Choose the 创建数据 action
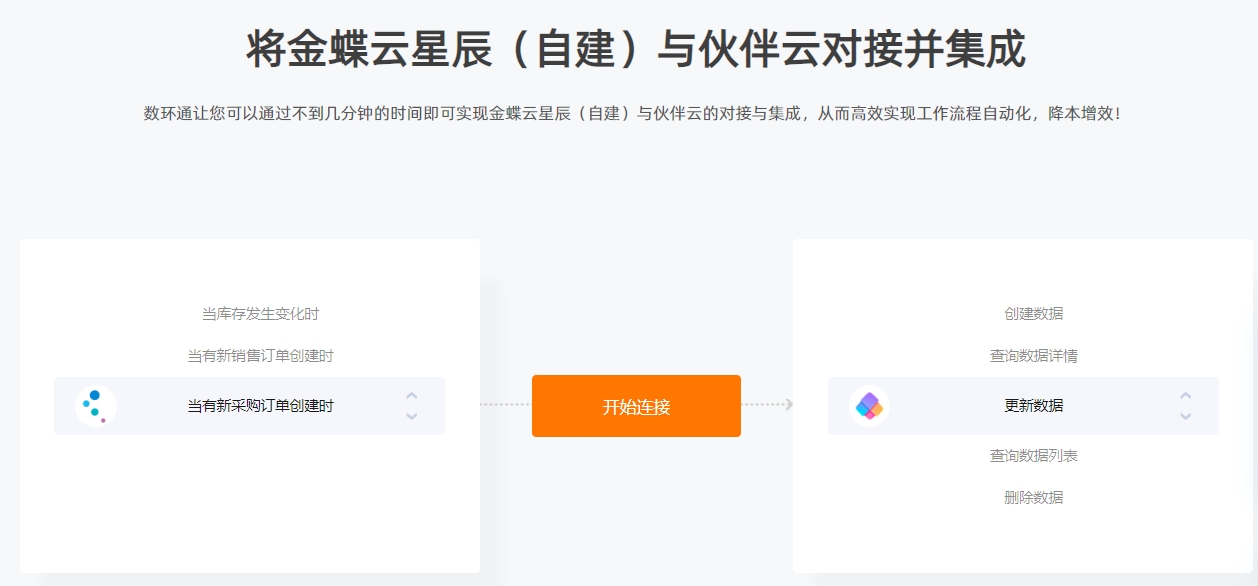Screen dimensions: 1258x586 1034,314
